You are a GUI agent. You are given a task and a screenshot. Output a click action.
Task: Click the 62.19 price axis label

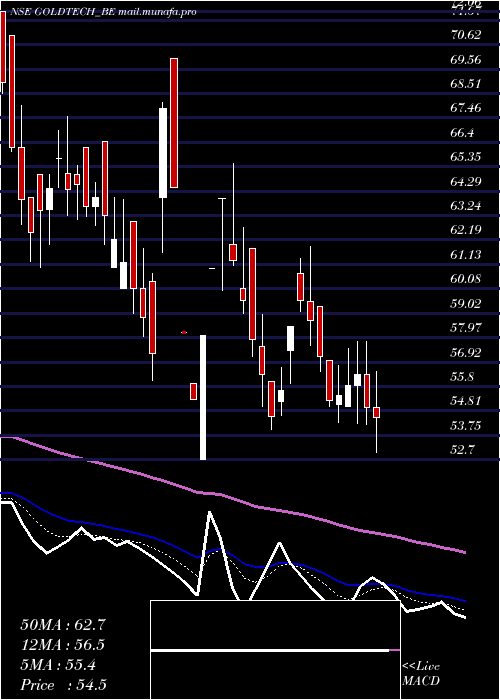[467, 230]
